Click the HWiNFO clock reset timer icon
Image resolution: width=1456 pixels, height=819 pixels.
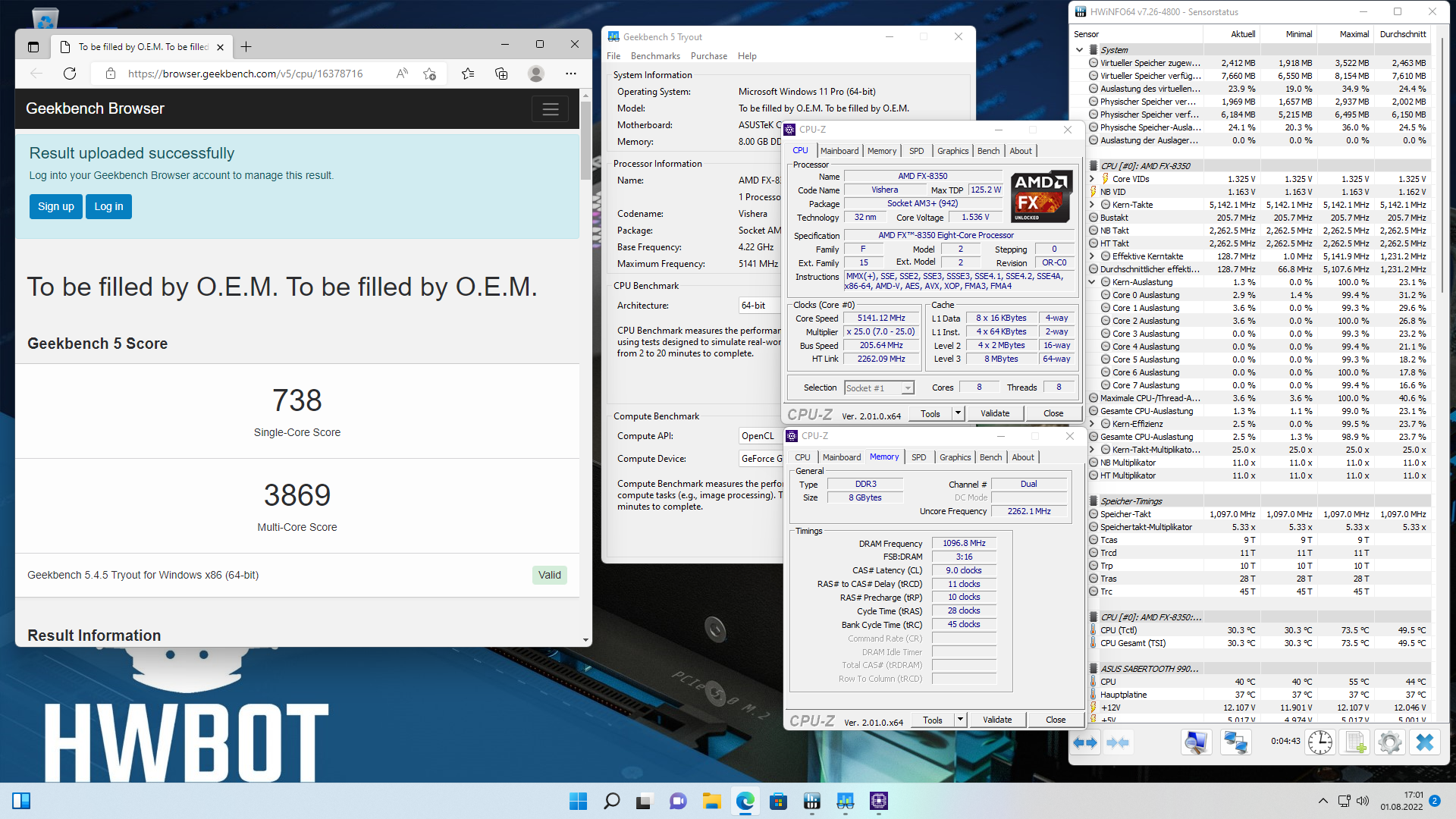[x=1320, y=742]
